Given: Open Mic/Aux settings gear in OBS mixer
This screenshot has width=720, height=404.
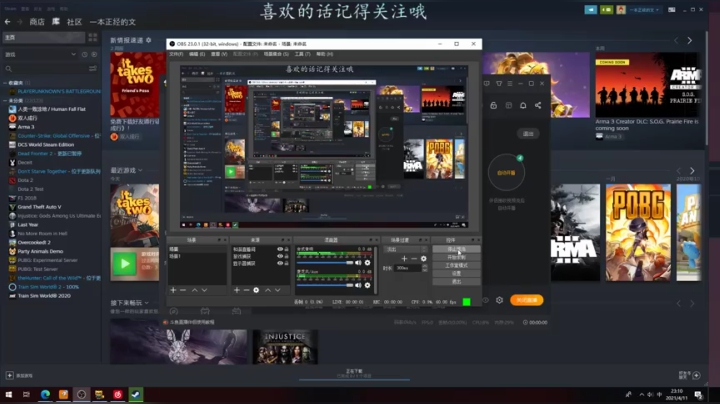Looking at the screenshot, I should pos(367,285).
